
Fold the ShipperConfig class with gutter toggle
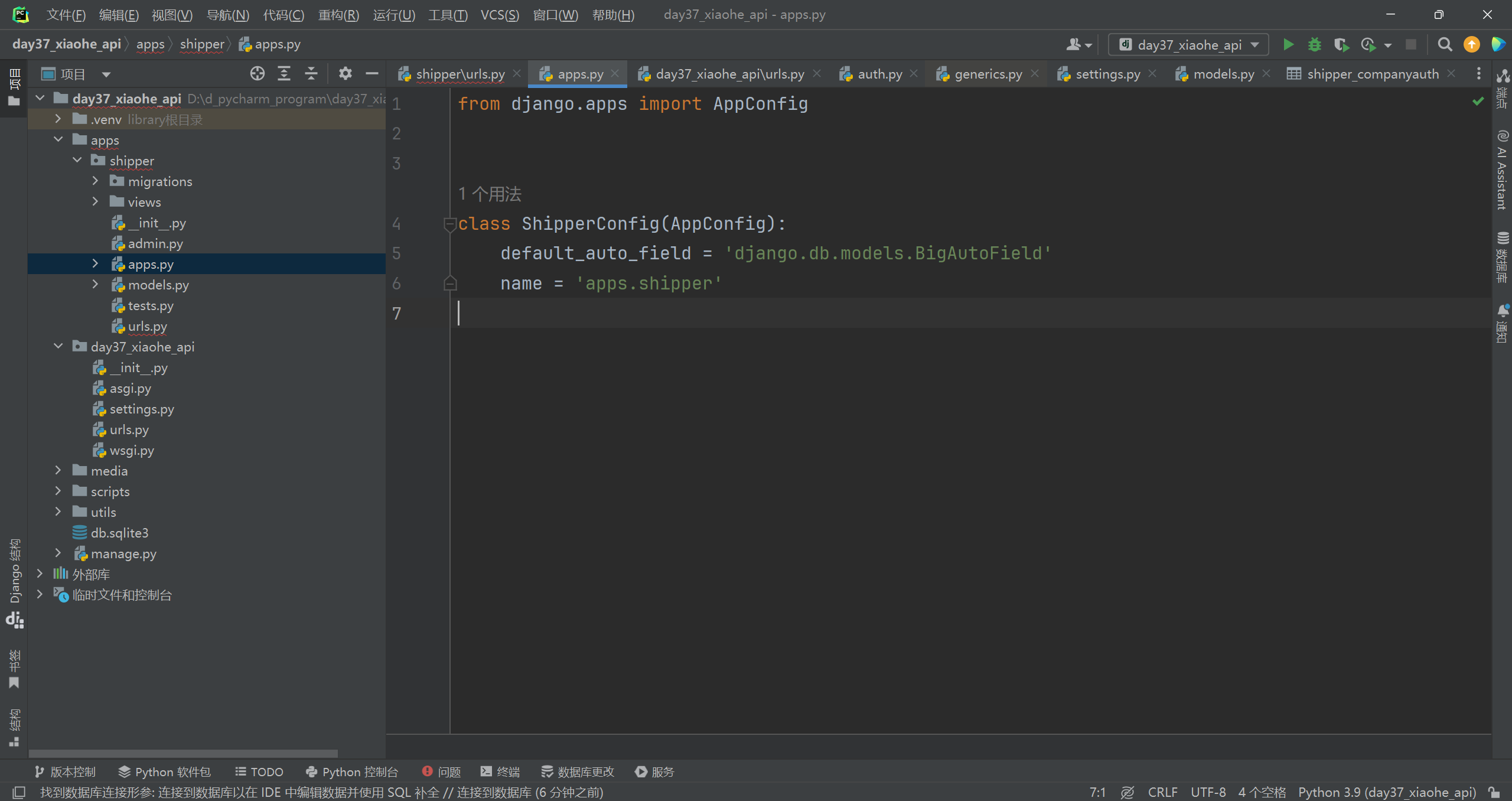[x=449, y=224]
